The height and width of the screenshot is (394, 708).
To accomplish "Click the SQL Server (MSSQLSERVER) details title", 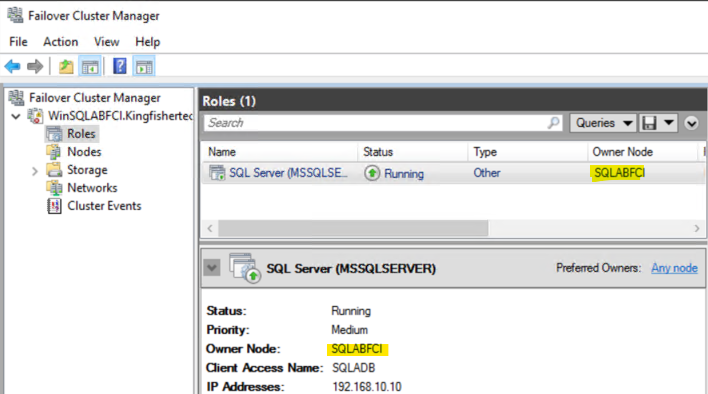I will (351, 269).
